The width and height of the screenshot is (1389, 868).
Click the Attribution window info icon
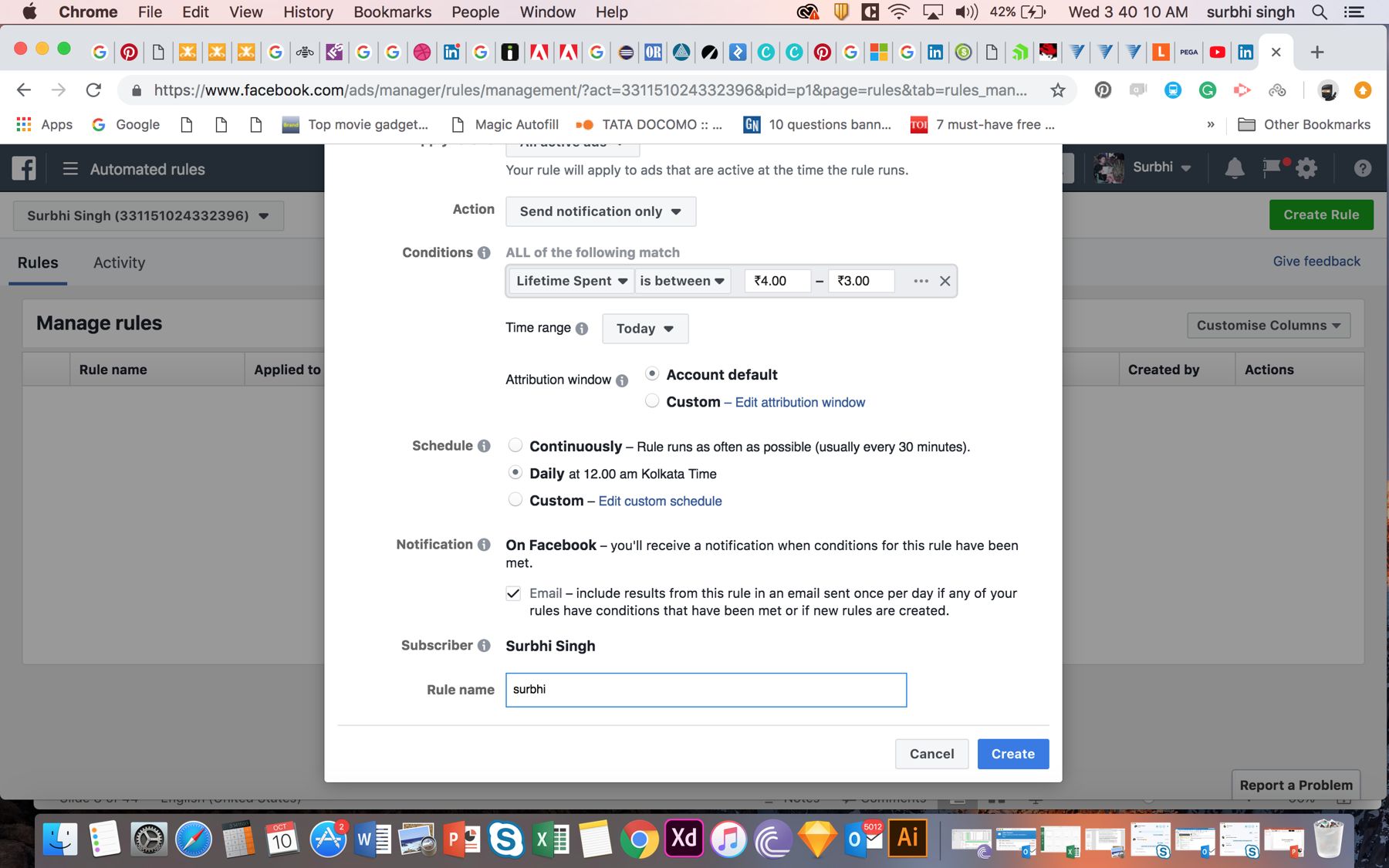click(x=622, y=380)
